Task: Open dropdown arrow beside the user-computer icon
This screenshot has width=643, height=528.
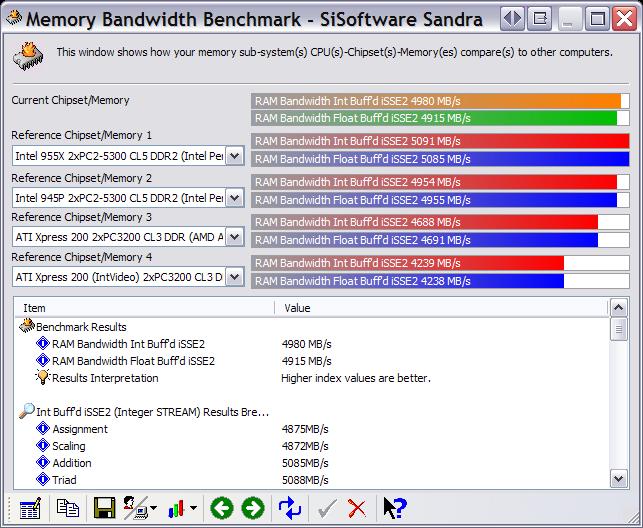Action: [153, 508]
